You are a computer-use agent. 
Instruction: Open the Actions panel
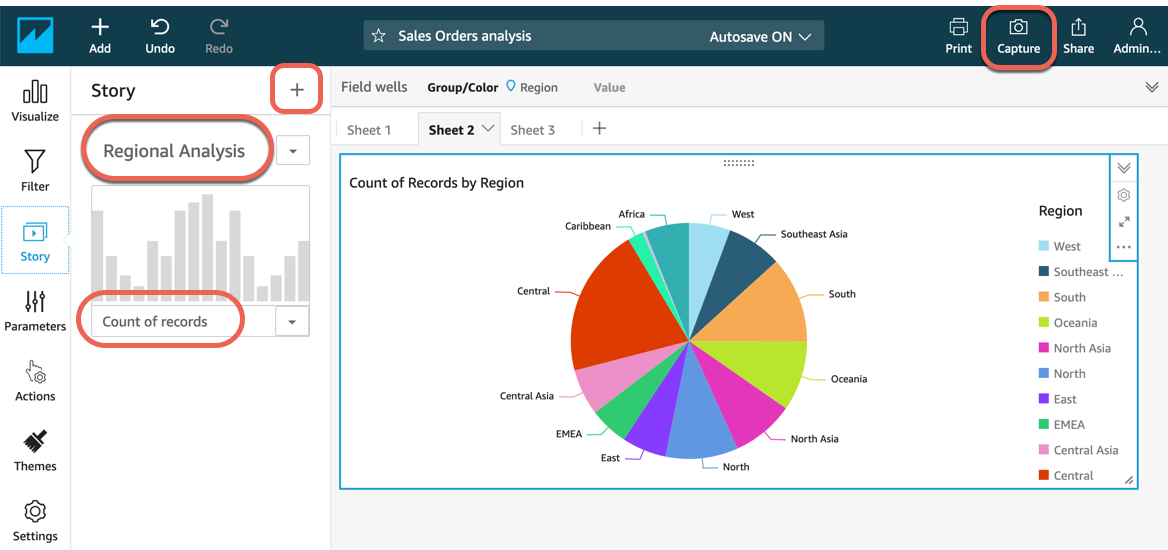35,380
